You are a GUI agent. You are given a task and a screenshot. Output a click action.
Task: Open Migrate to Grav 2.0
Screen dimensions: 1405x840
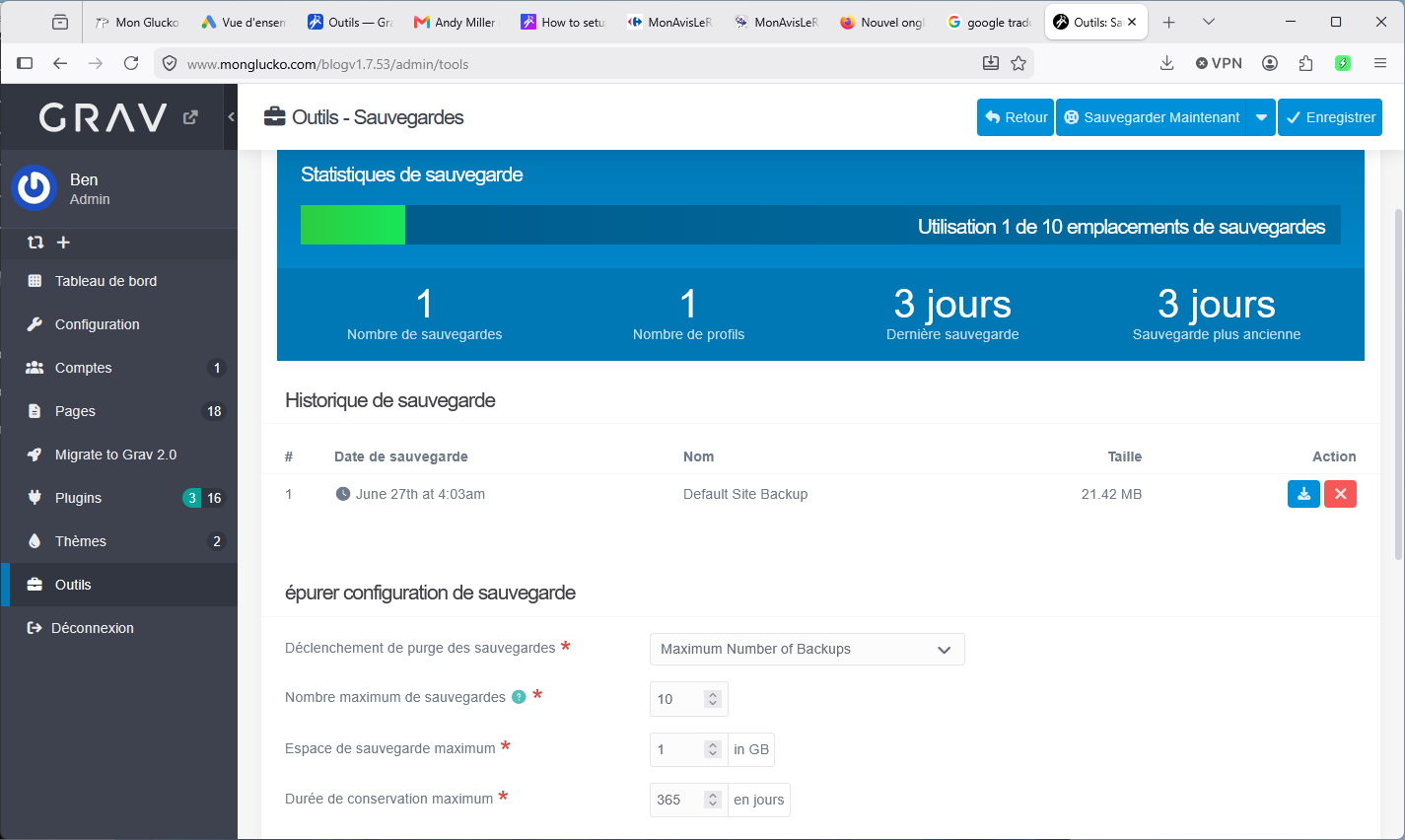119,455
